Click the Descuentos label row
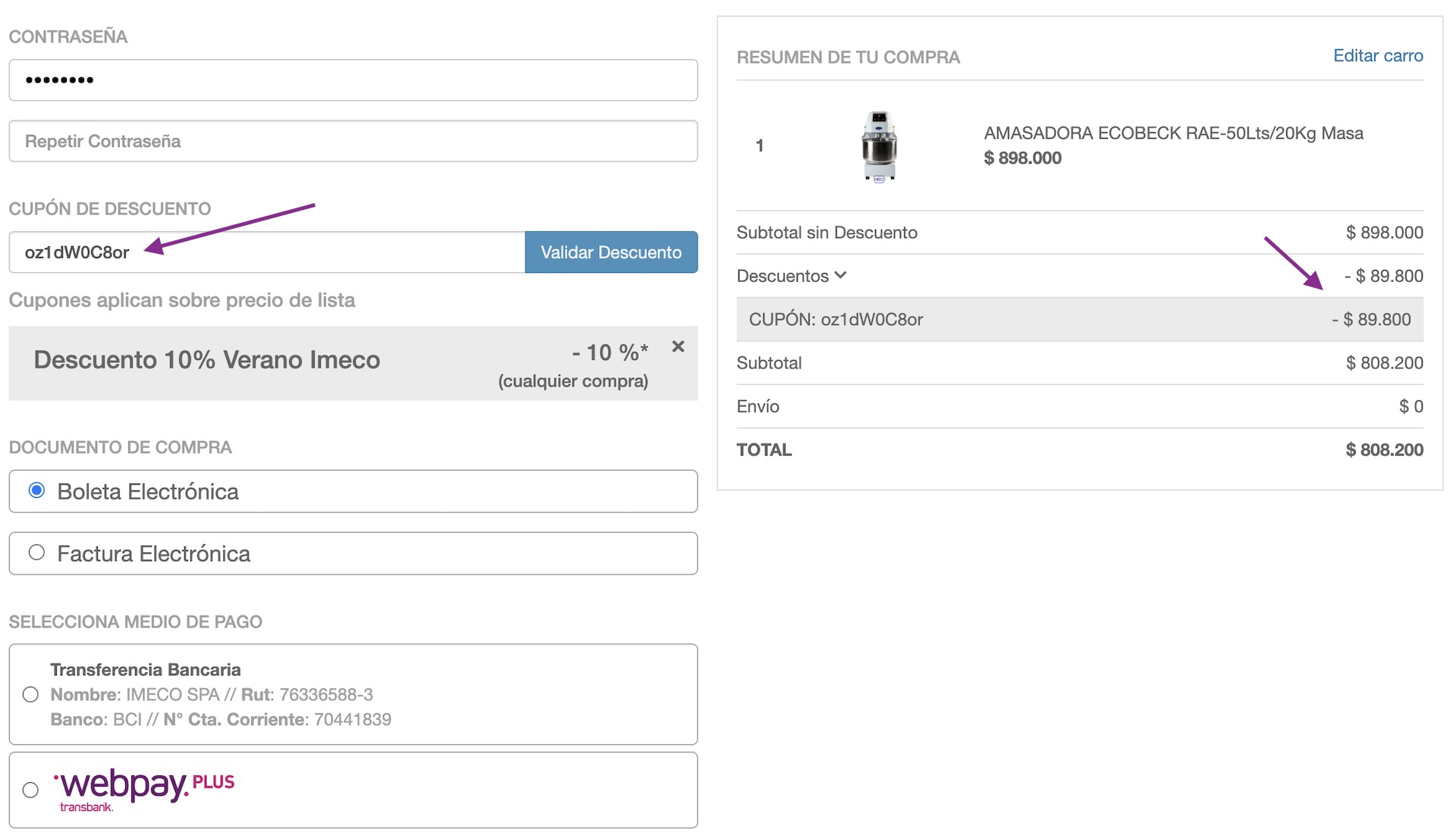The height and width of the screenshot is (836, 1456). [783, 276]
